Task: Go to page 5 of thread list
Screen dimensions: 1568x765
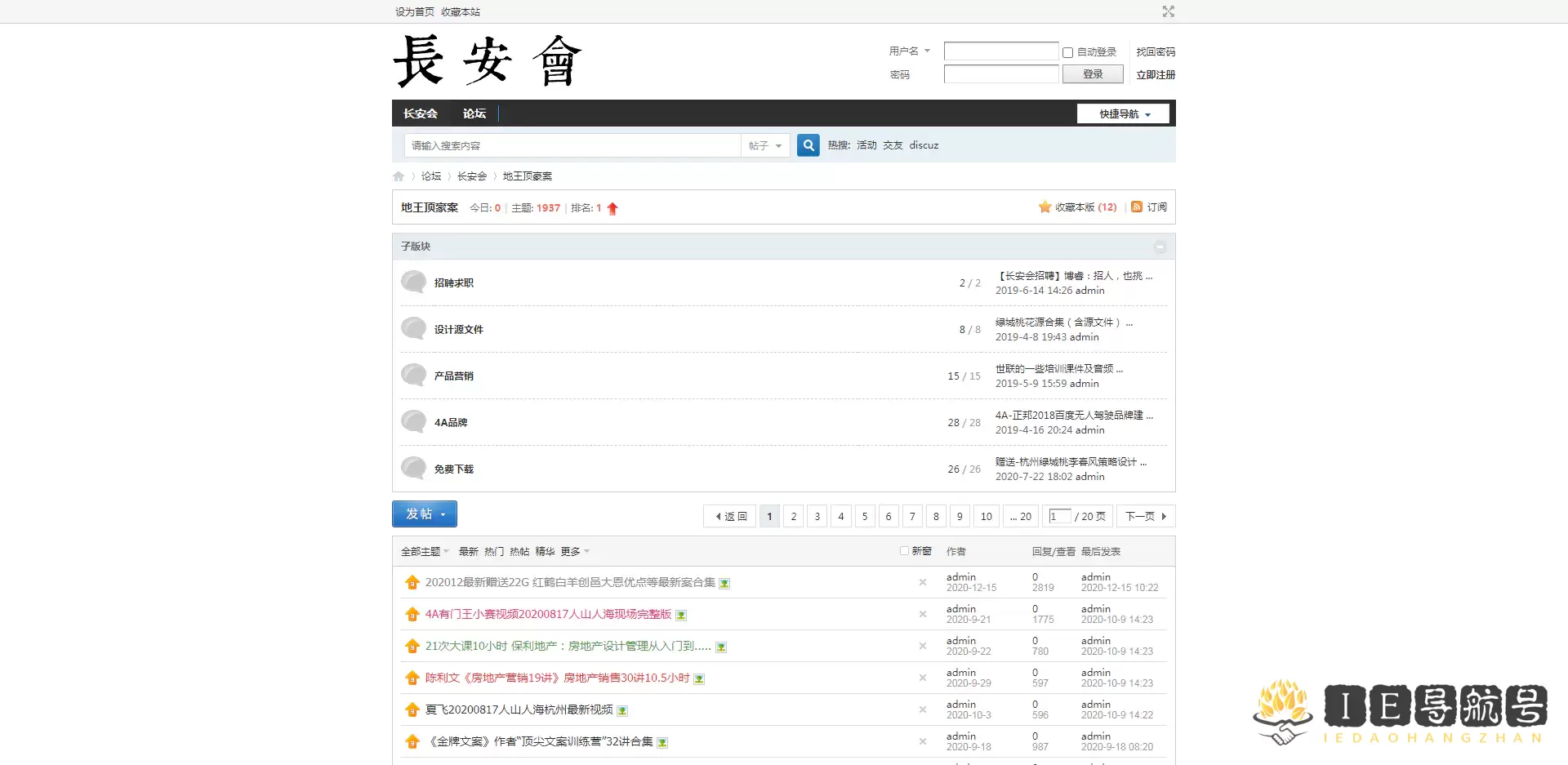Action: pos(864,516)
